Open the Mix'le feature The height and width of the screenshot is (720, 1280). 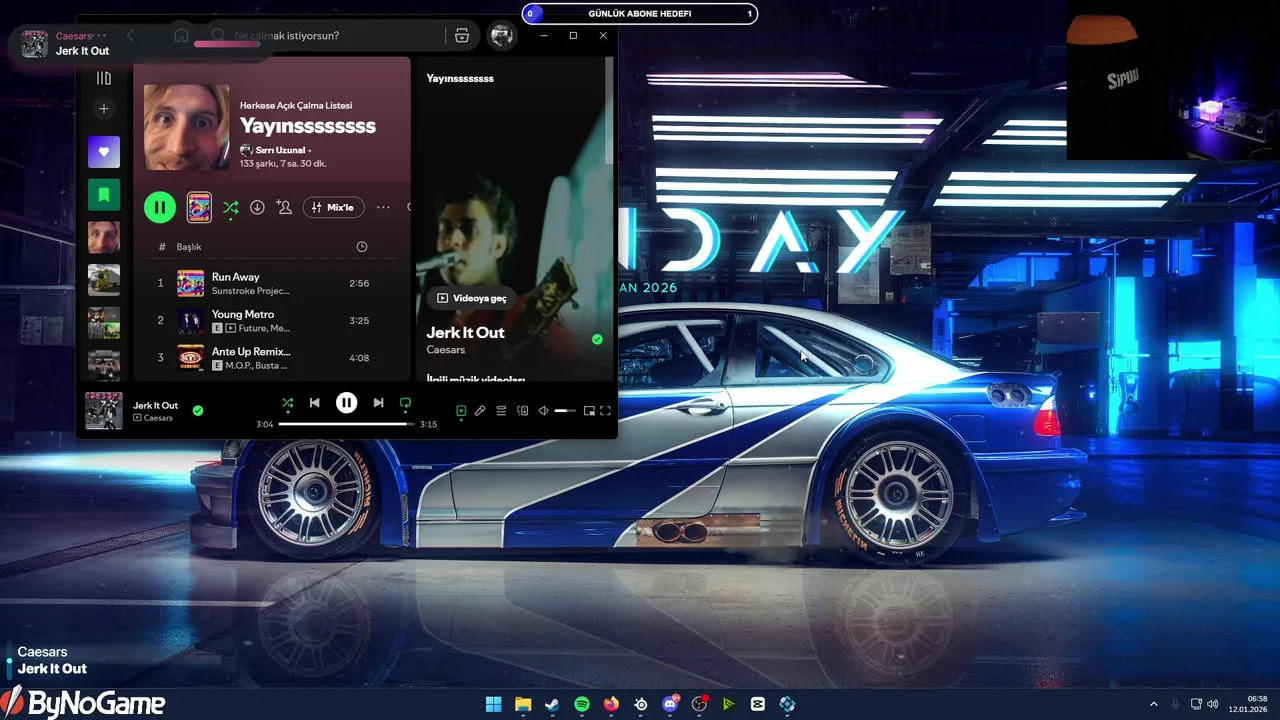pos(333,207)
